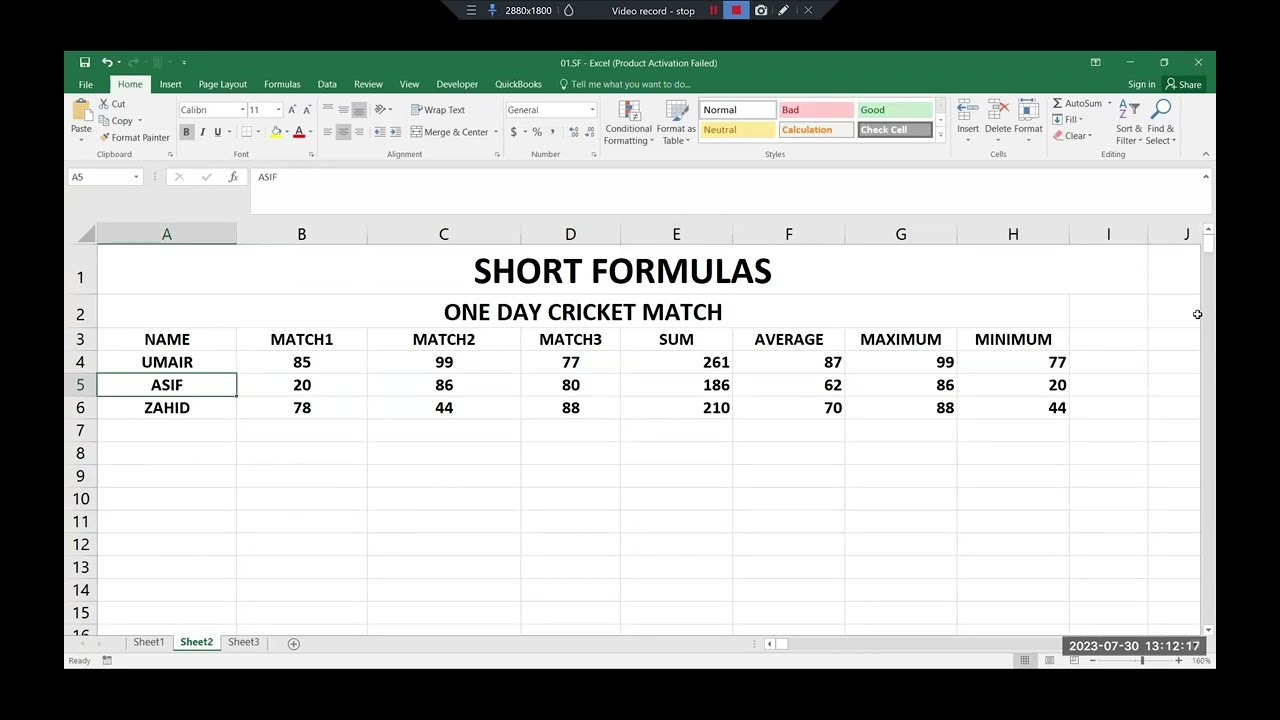Click Sign in
The width and height of the screenshot is (1280, 720).
pyautogui.click(x=1141, y=84)
